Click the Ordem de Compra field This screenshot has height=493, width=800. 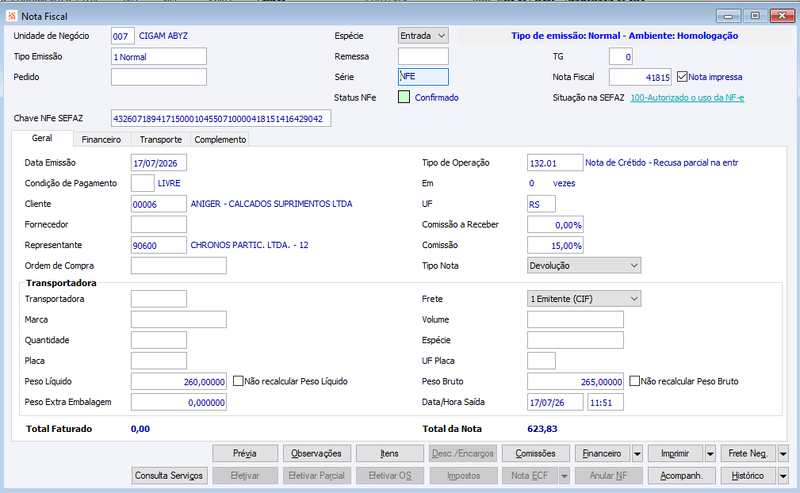pos(179,265)
